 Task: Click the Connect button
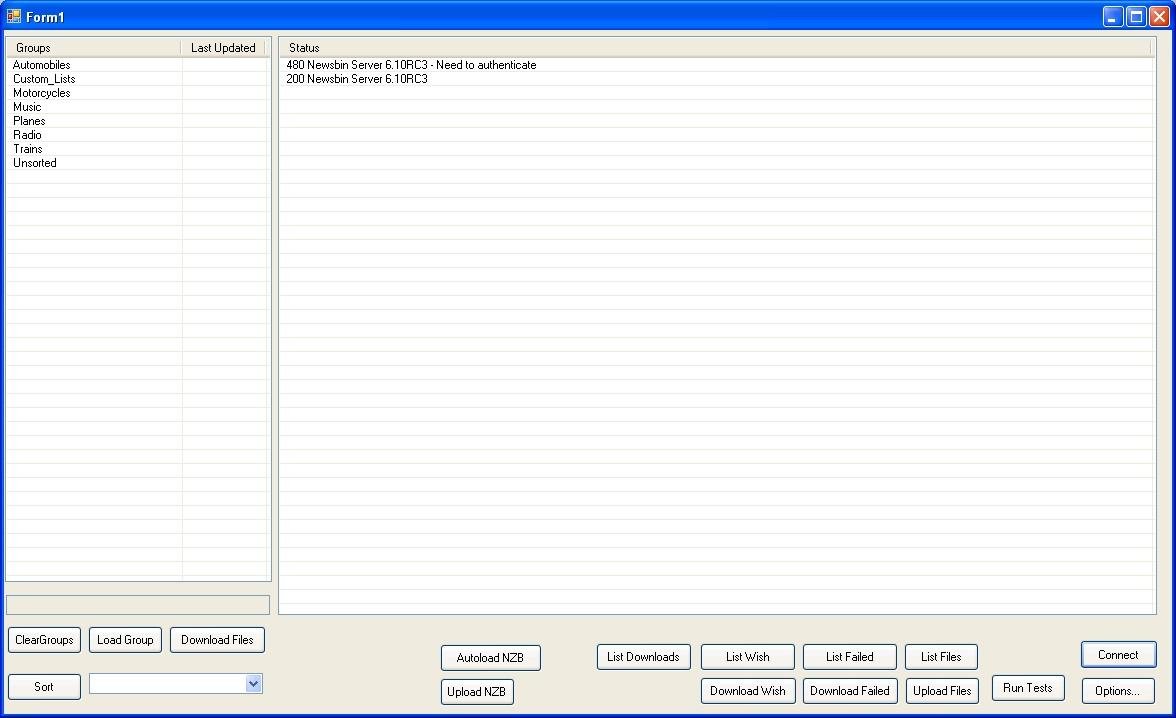[x=1118, y=655]
